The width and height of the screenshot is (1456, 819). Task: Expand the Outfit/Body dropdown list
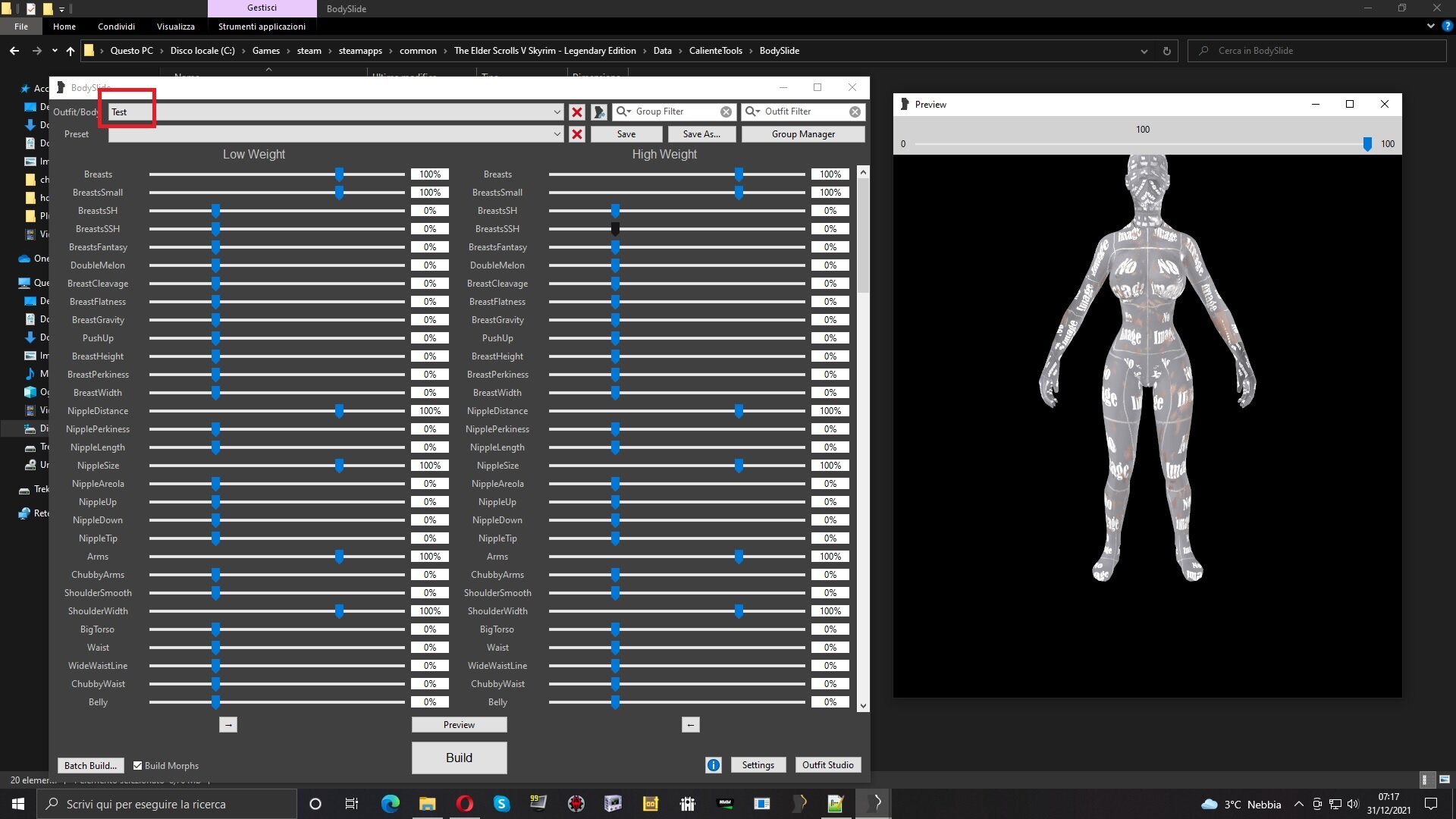click(x=557, y=112)
